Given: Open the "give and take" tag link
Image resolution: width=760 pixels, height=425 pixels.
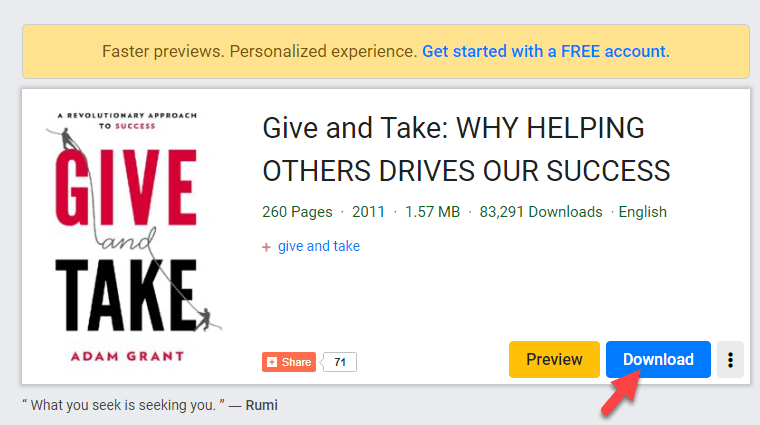Looking at the screenshot, I should tap(319, 246).
